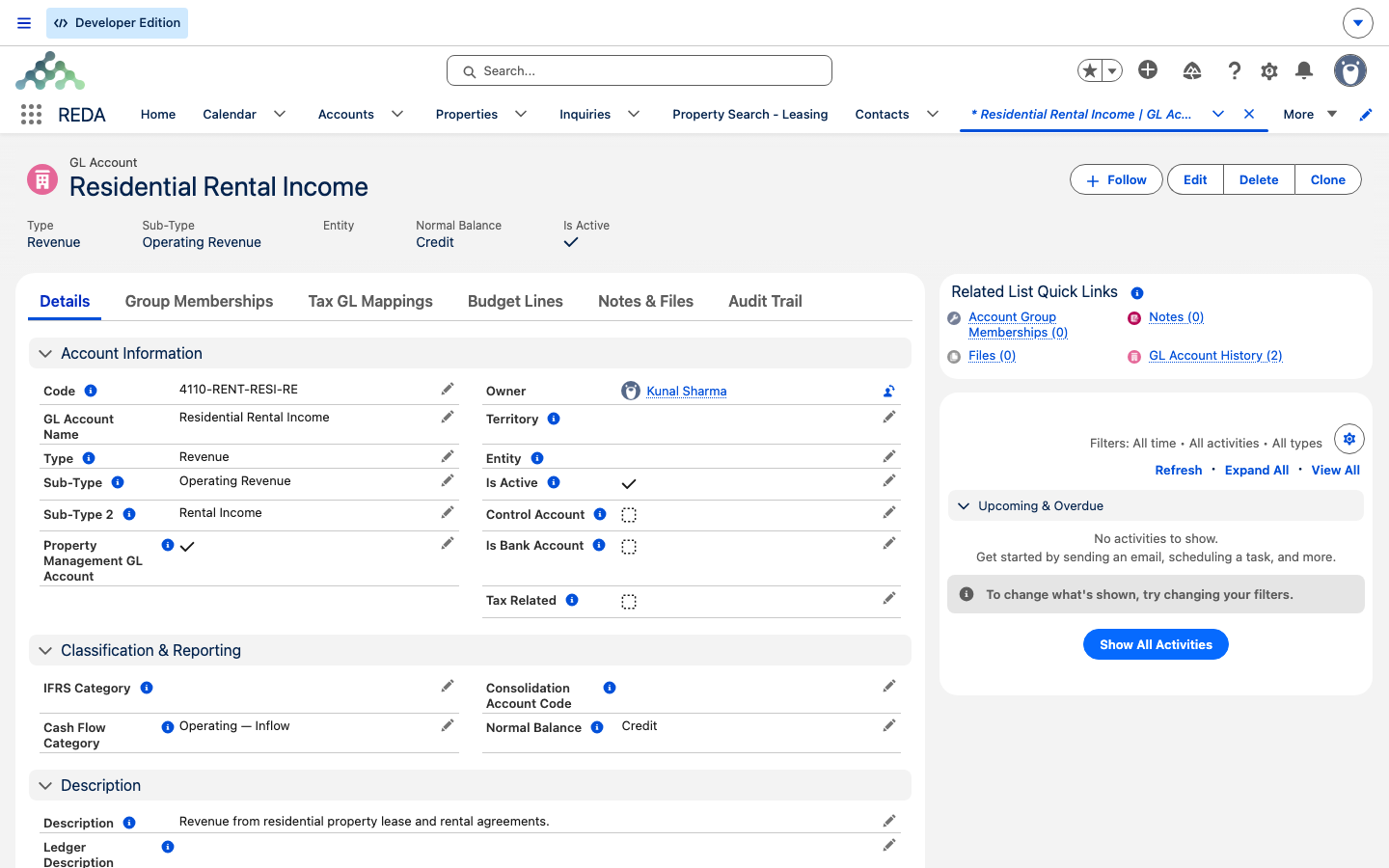
Task: Show info tooltip for Sub-Type 2
Action: pos(129,514)
